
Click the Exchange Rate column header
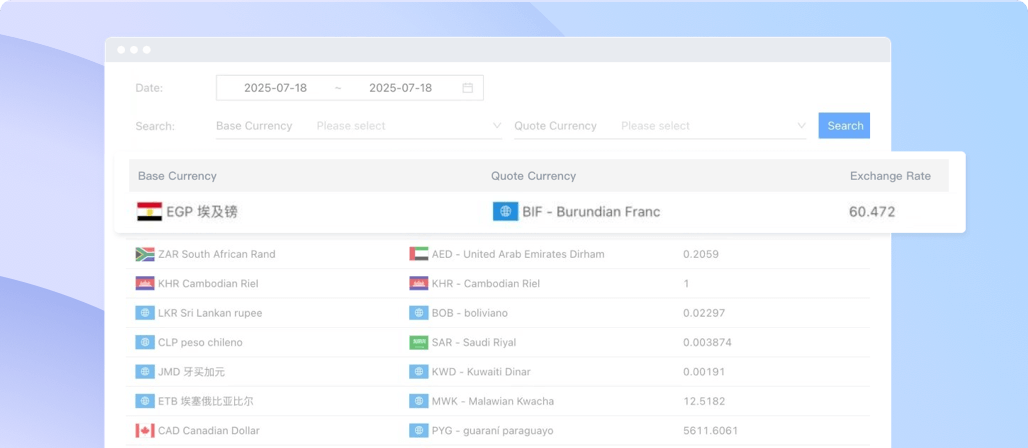pyautogui.click(x=889, y=176)
